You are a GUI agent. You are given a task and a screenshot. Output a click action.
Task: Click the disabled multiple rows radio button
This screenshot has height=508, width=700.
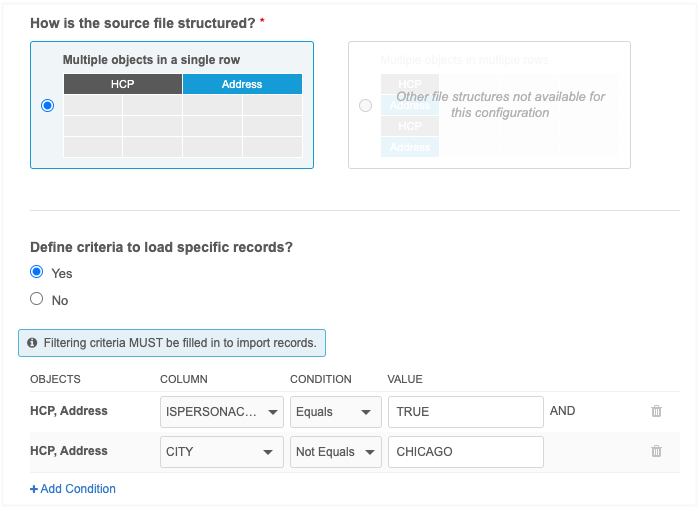pyautogui.click(x=365, y=106)
